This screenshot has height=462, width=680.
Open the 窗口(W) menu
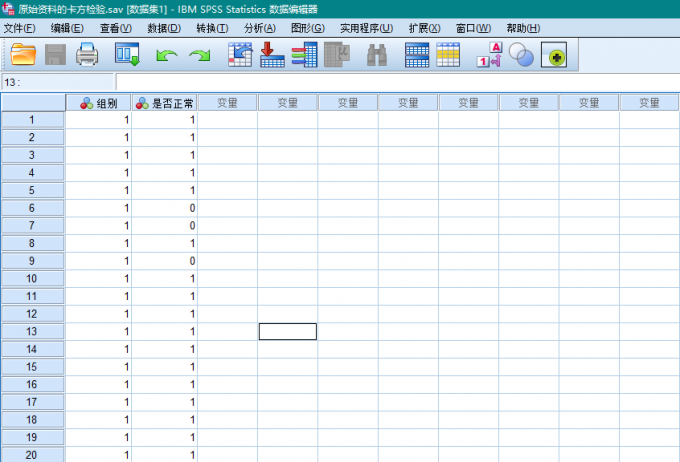pyautogui.click(x=473, y=28)
